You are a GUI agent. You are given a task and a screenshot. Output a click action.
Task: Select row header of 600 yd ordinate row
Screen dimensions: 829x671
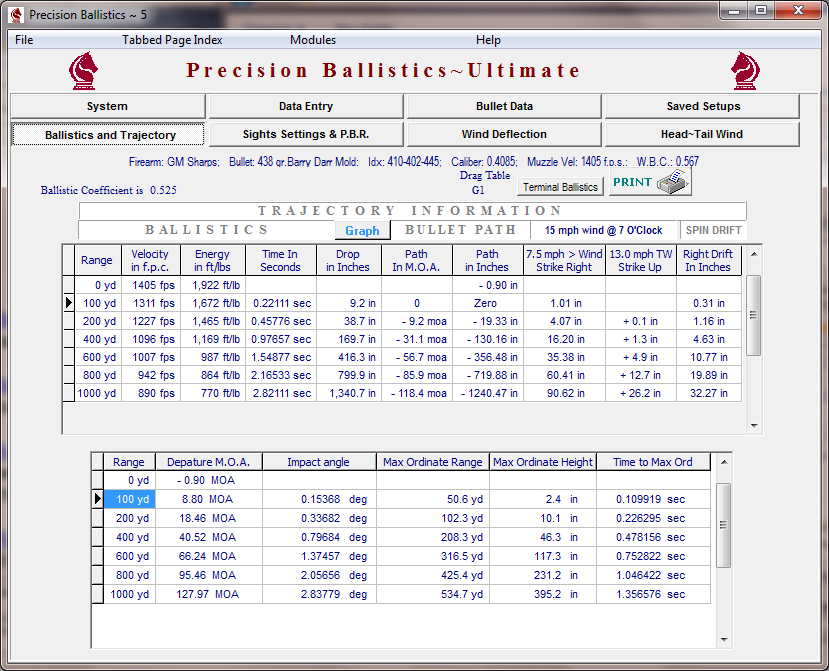pos(97,556)
